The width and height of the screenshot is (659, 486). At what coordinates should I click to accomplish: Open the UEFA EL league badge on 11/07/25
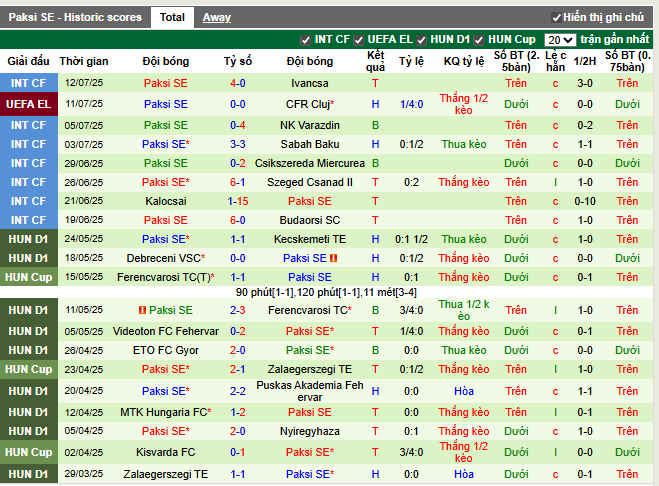pos(29,104)
